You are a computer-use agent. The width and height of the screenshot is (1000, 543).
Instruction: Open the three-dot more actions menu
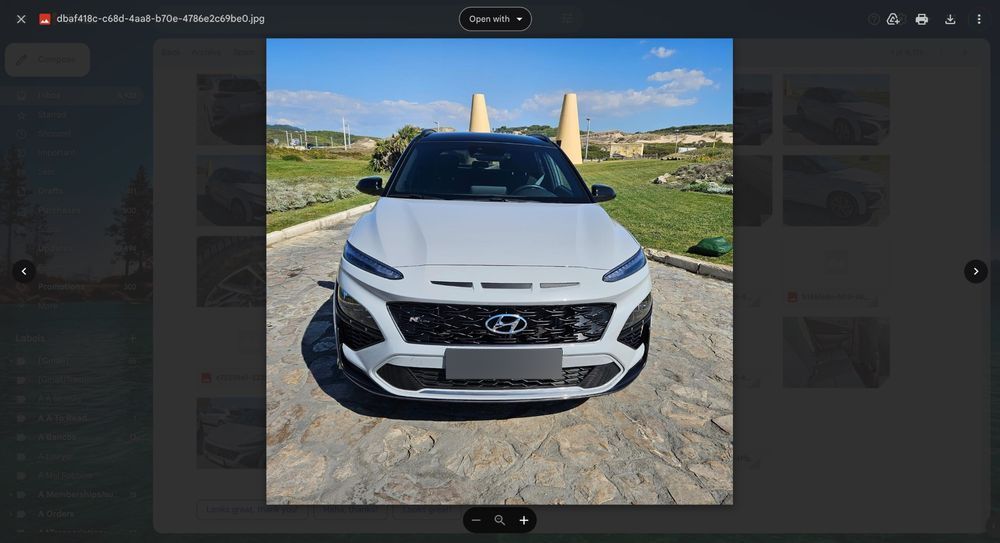pyautogui.click(x=979, y=19)
